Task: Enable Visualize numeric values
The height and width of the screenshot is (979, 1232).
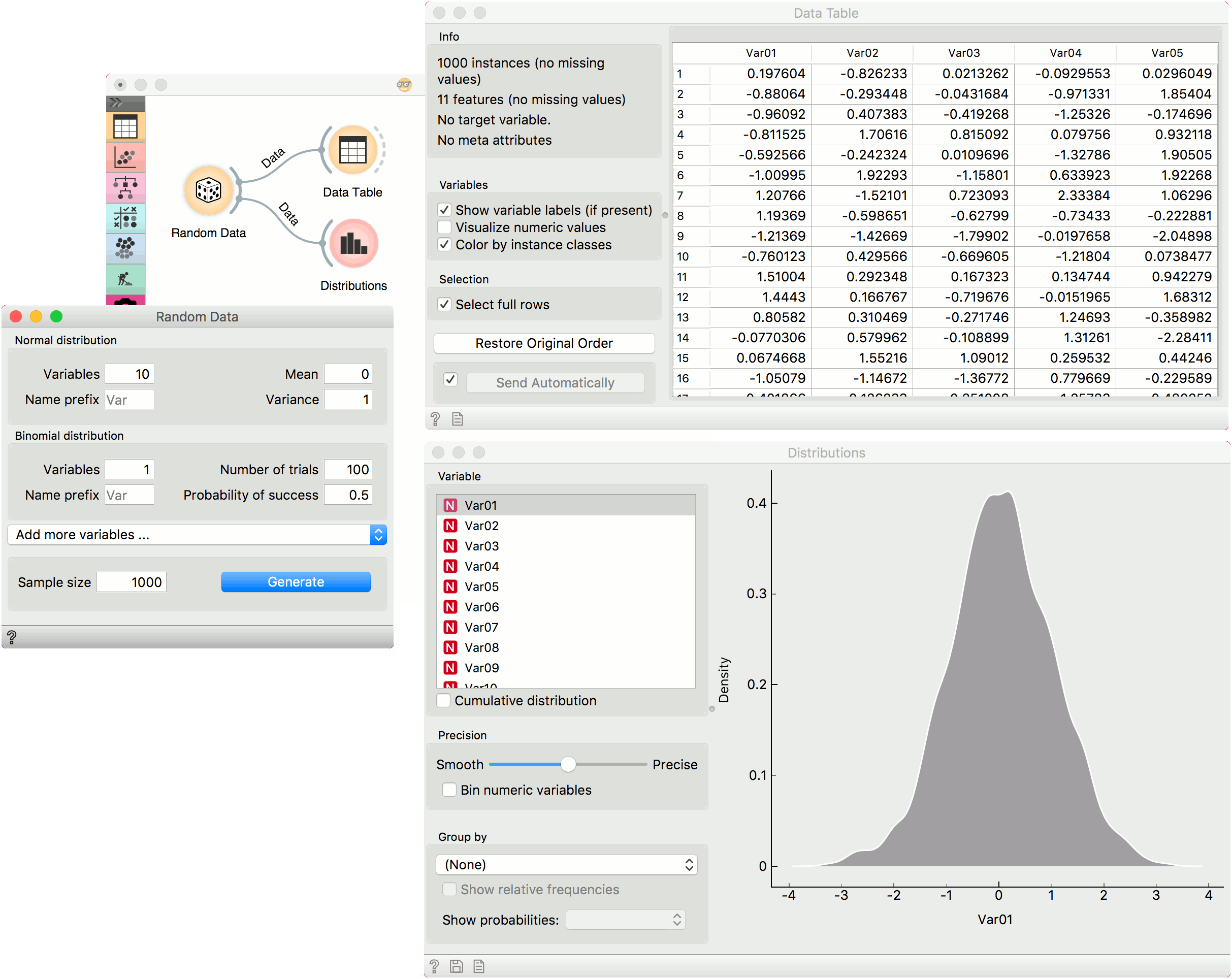Action: point(444,227)
